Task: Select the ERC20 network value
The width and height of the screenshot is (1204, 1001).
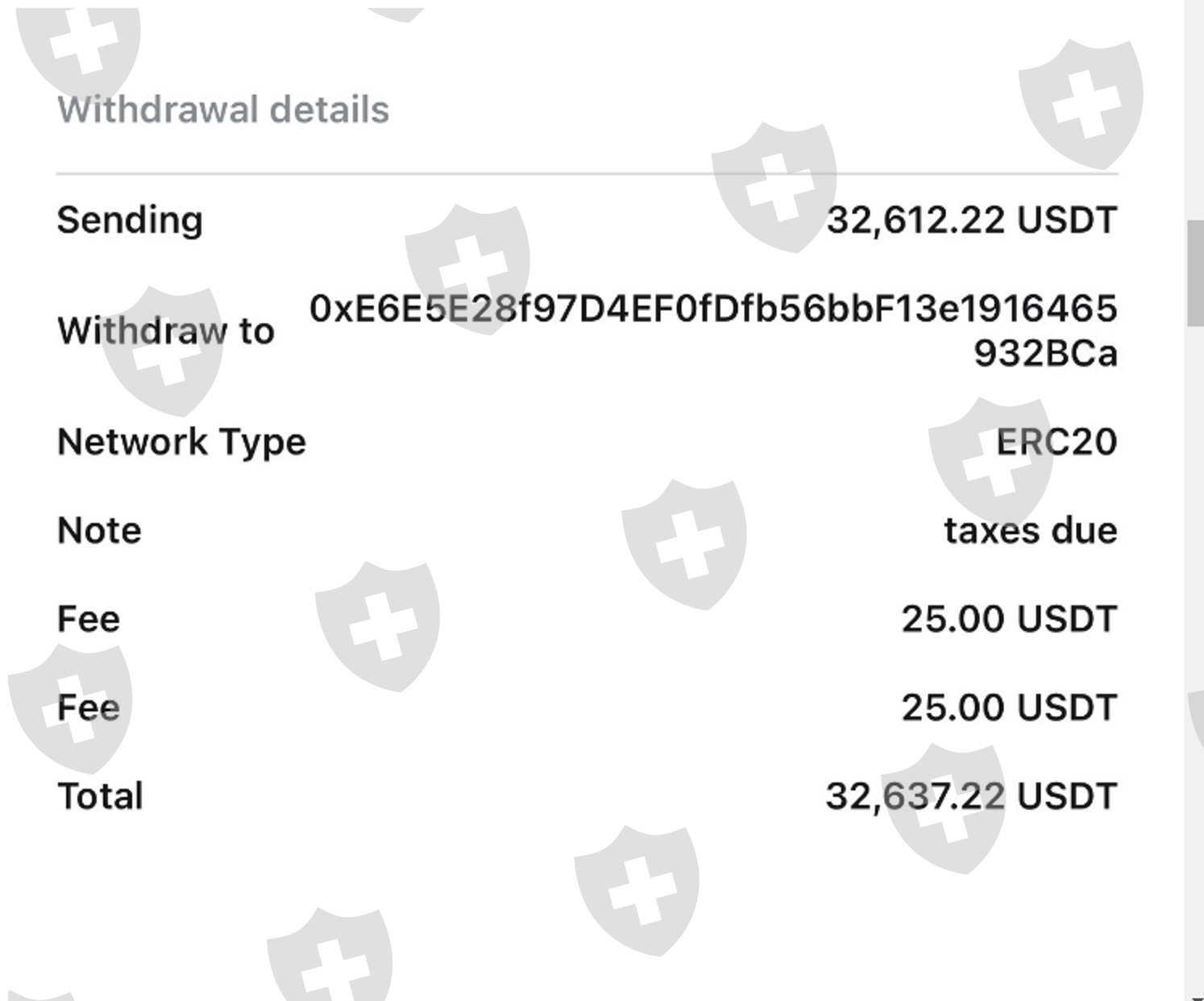Action: 1056,442
